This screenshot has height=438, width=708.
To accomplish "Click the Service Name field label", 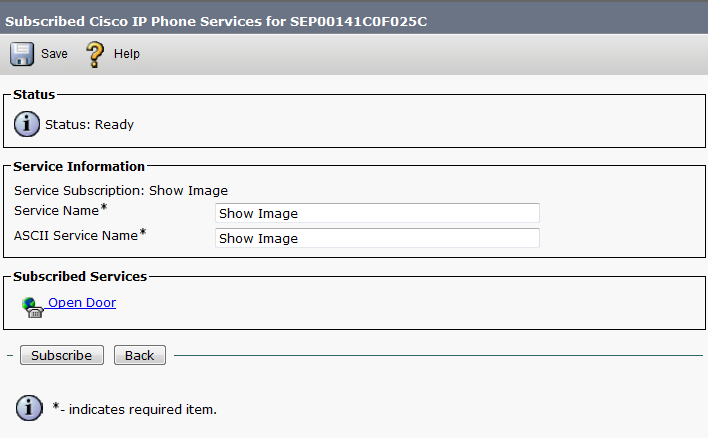I will [x=57, y=212].
